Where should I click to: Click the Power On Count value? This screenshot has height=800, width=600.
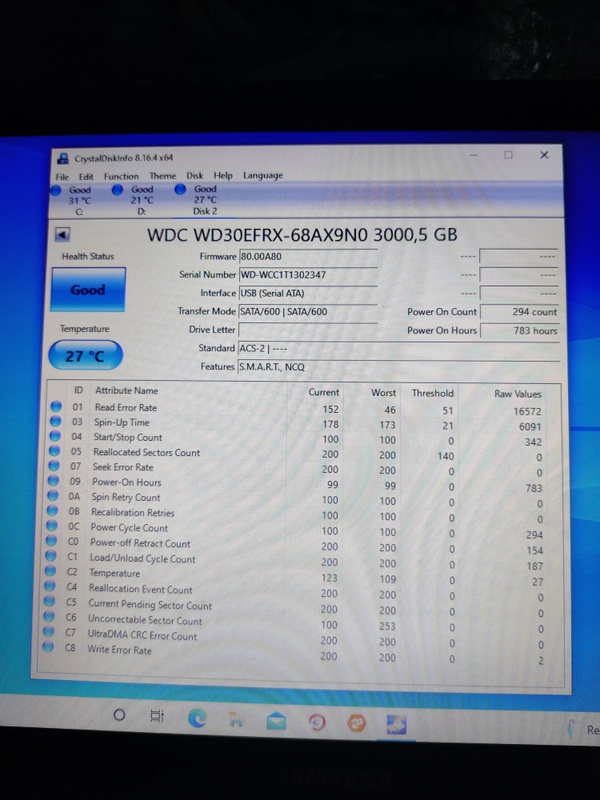click(520, 312)
